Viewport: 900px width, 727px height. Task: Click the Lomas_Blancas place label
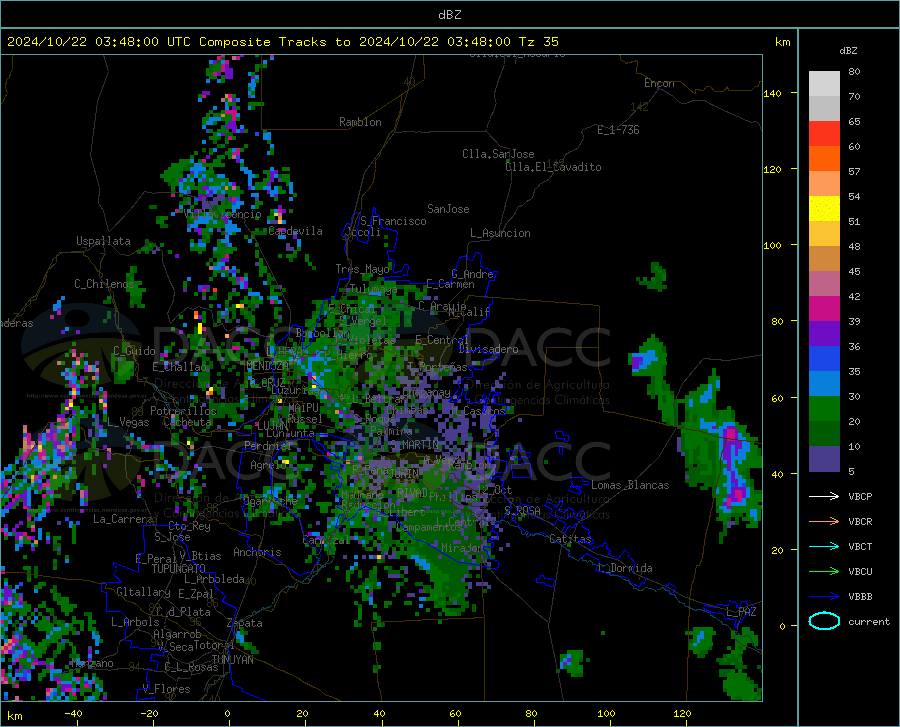[x=630, y=485]
